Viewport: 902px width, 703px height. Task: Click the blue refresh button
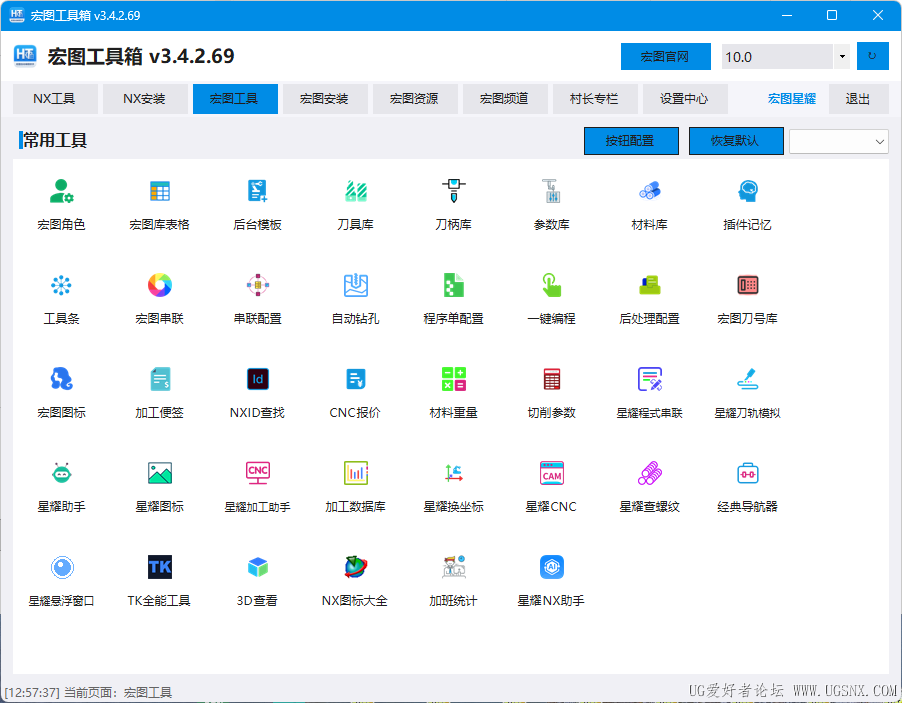[x=872, y=56]
